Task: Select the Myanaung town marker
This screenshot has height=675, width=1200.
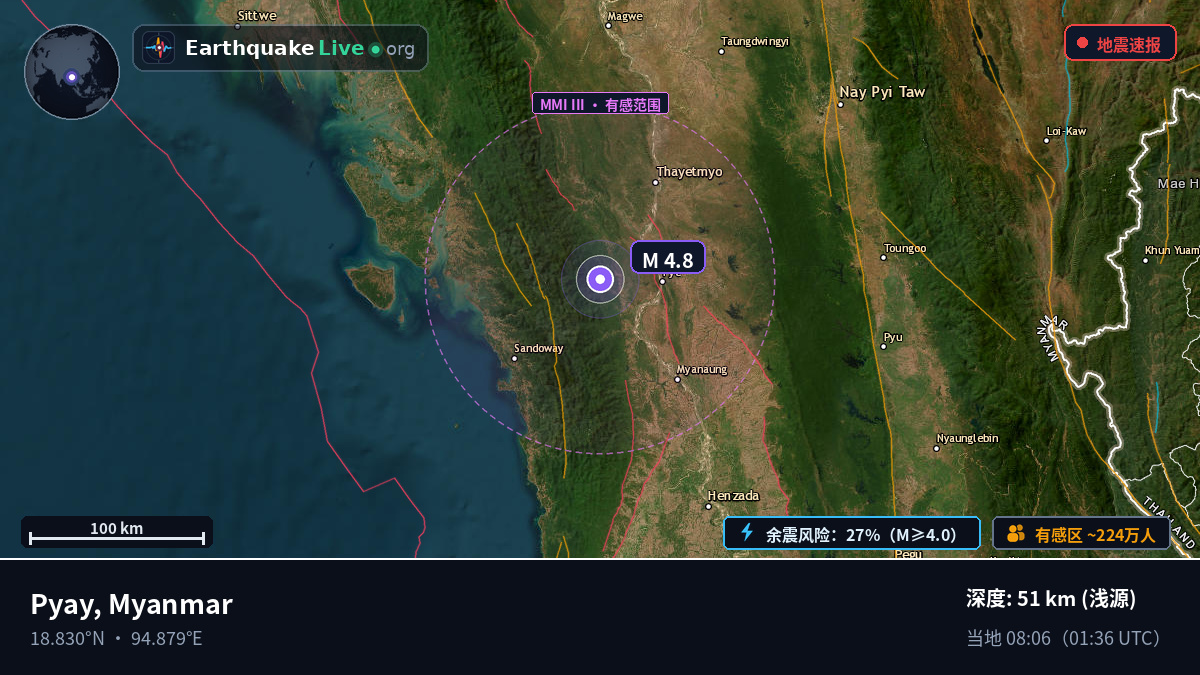Action: [677, 379]
